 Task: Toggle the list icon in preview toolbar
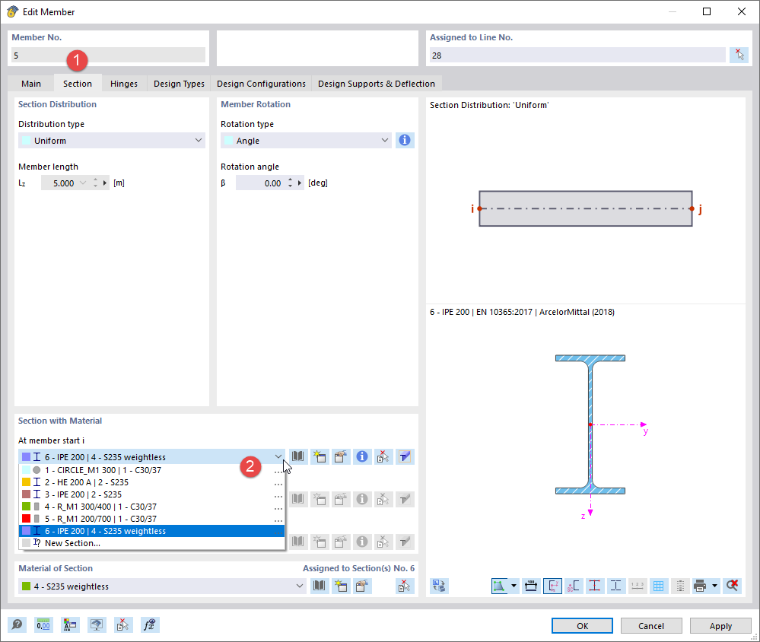pos(680,586)
